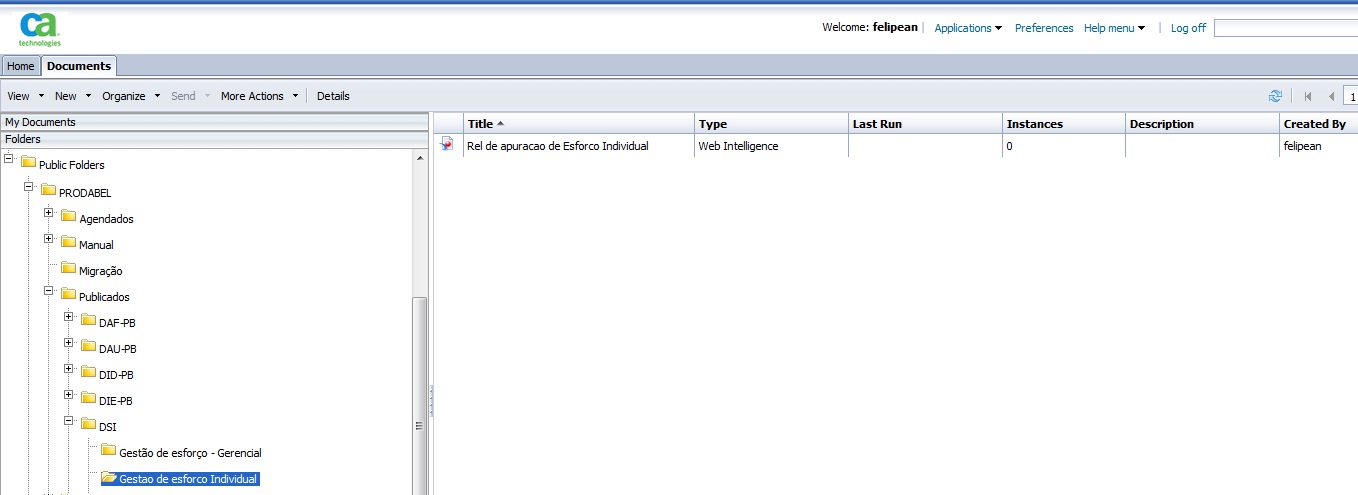Click the refresh icon in the toolbar
Viewport: 1358px width, 495px height.
click(x=1275, y=96)
